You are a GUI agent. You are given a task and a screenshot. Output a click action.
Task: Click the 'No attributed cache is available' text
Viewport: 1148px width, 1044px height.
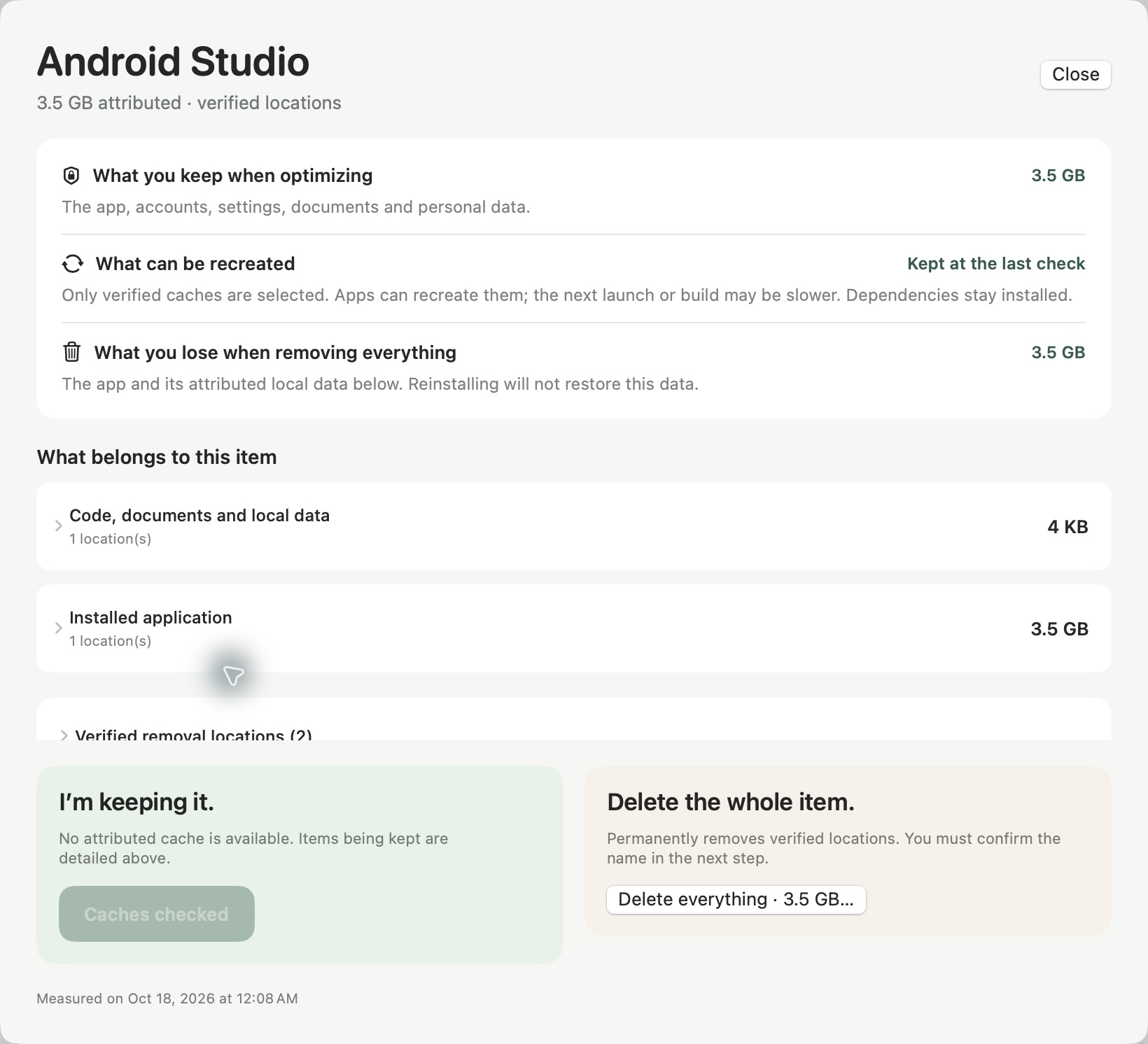point(253,848)
